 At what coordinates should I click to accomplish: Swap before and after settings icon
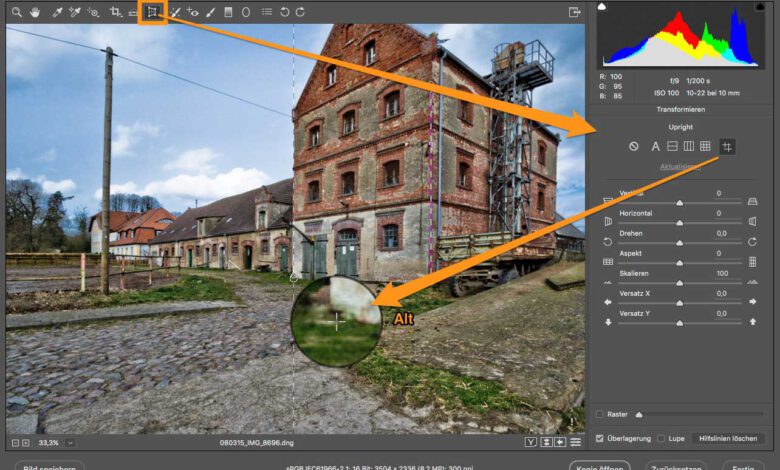pos(546,442)
